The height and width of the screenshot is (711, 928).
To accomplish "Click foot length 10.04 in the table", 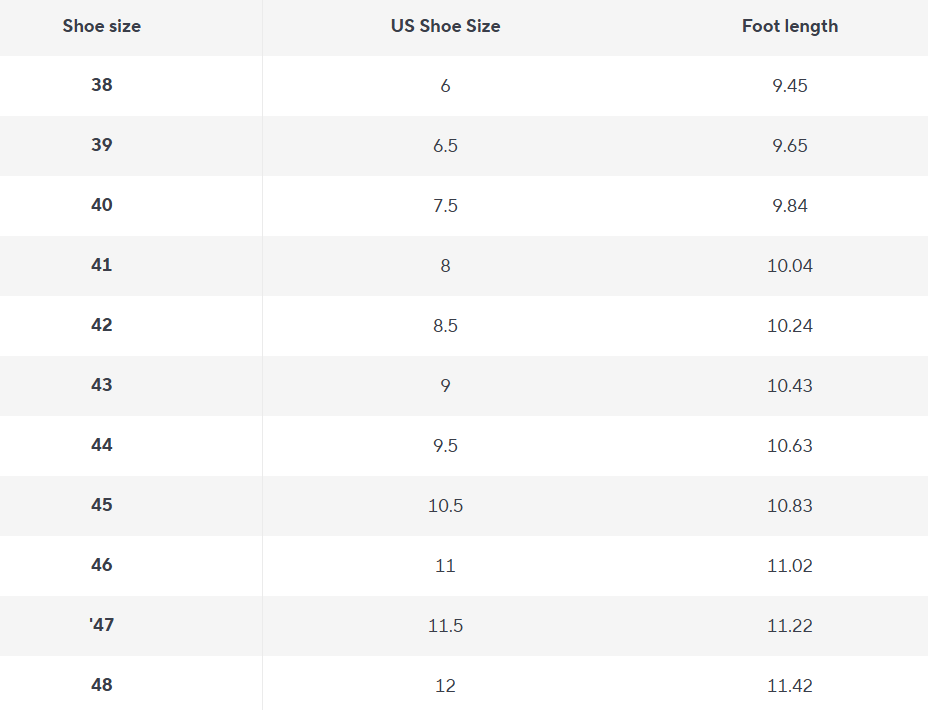I will (x=789, y=265).
